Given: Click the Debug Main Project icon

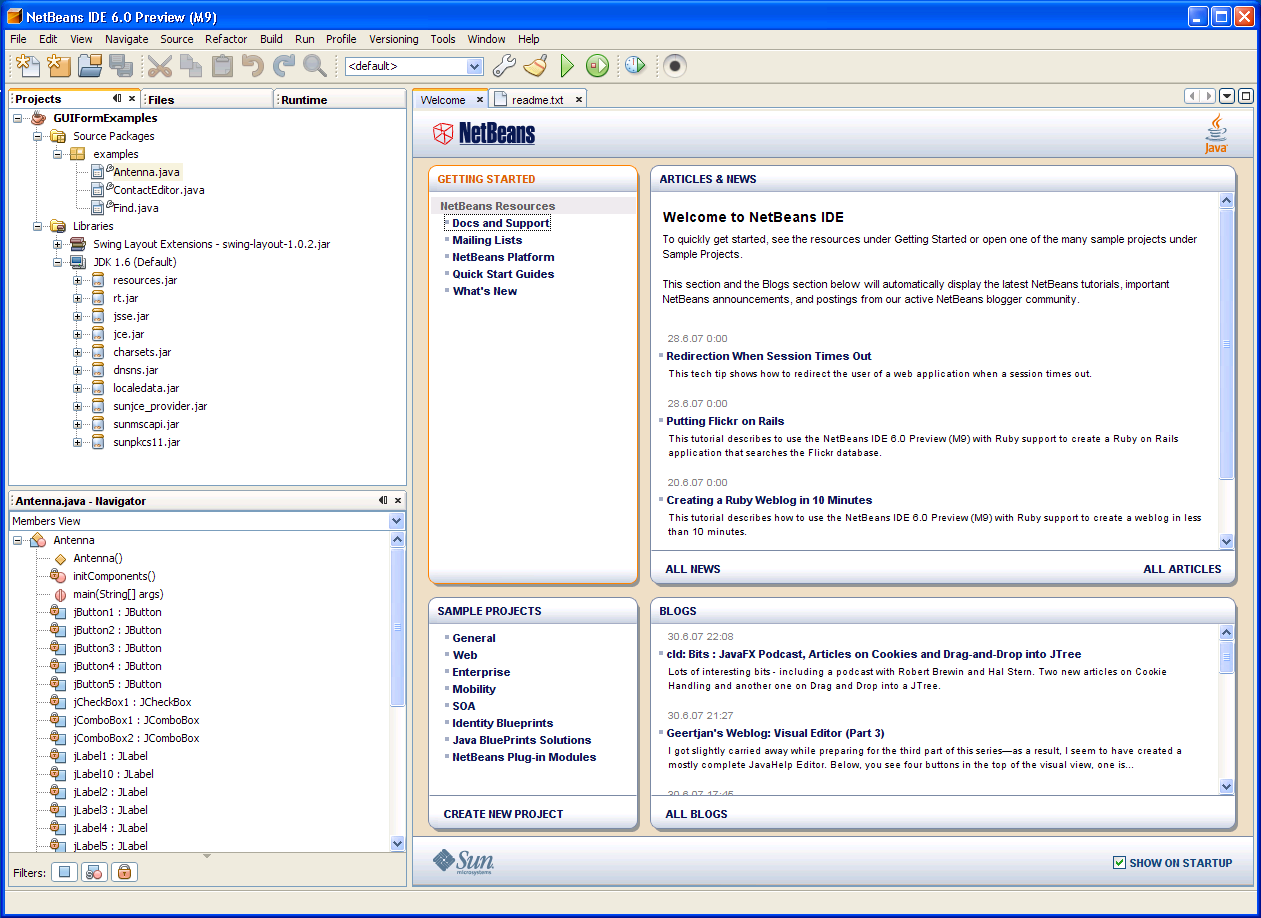Looking at the screenshot, I should 598,66.
